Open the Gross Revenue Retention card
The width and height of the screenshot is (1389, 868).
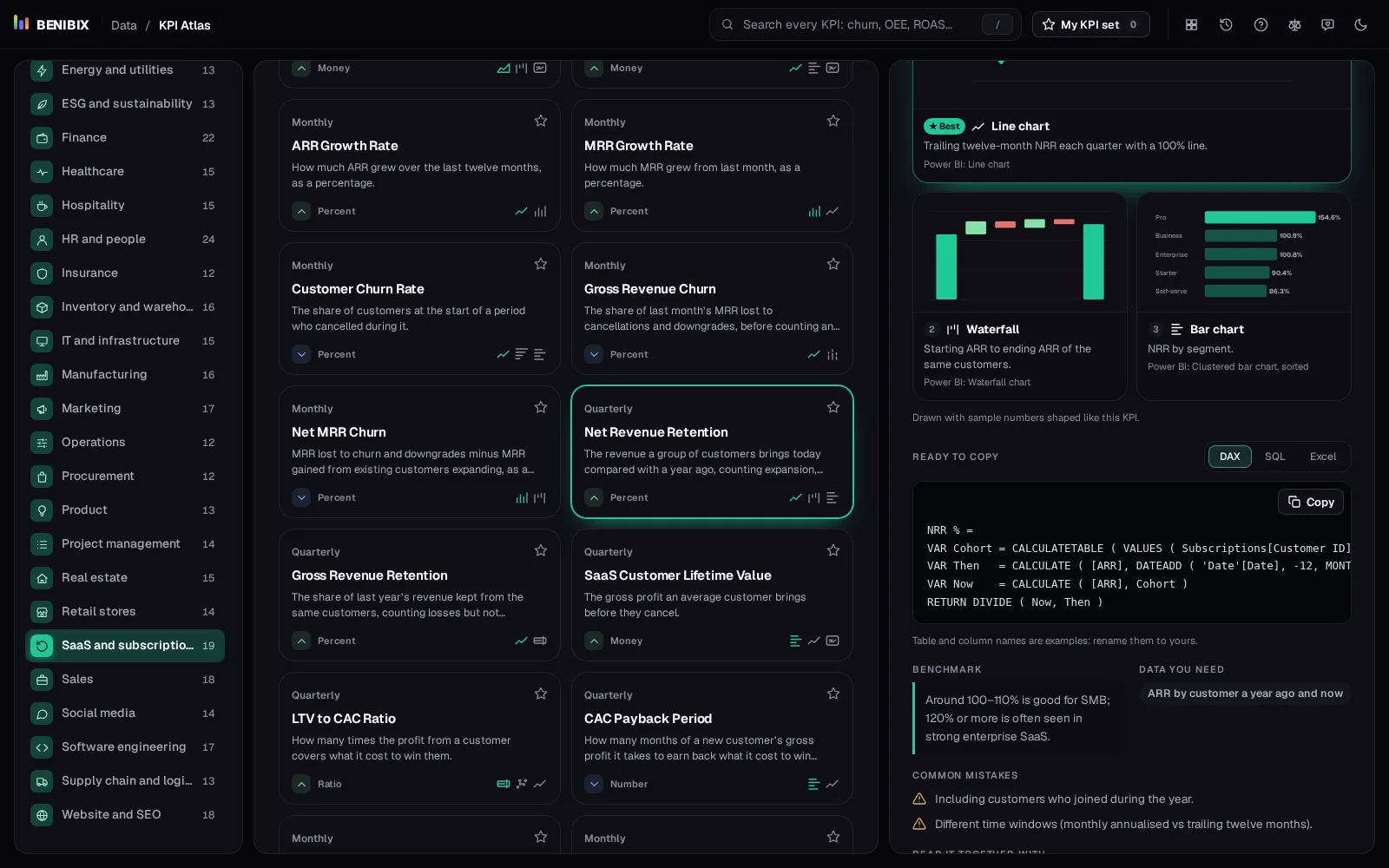[x=419, y=595]
